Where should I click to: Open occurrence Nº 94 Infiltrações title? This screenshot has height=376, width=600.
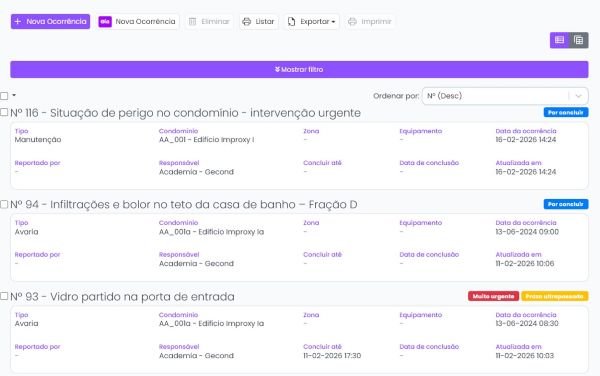point(184,205)
